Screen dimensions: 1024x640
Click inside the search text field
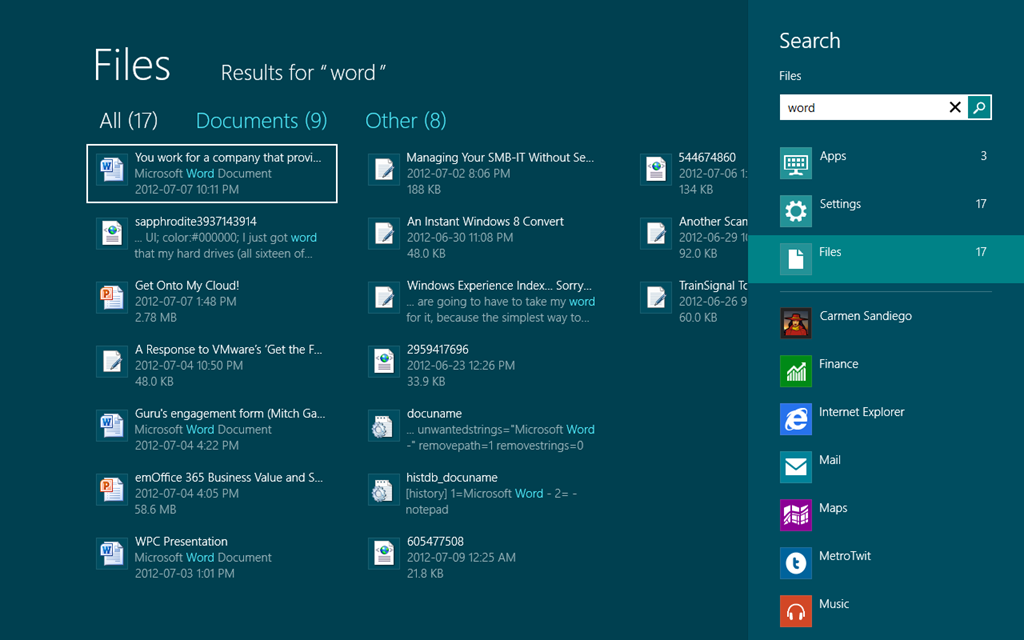tap(860, 107)
